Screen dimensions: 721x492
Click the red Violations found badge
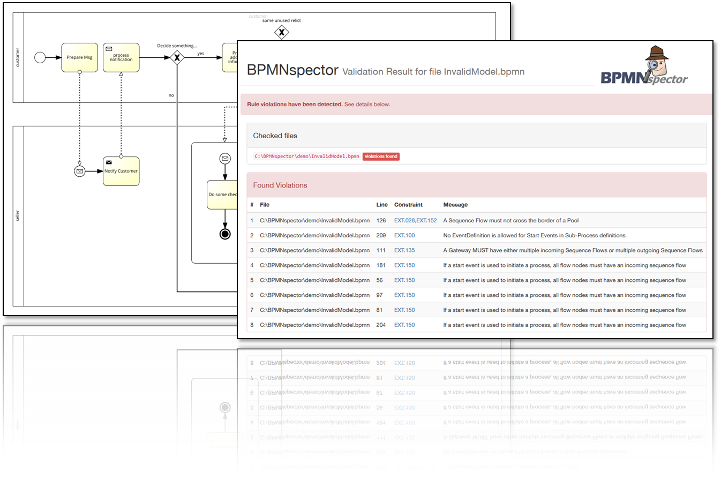click(x=381, y=156)
